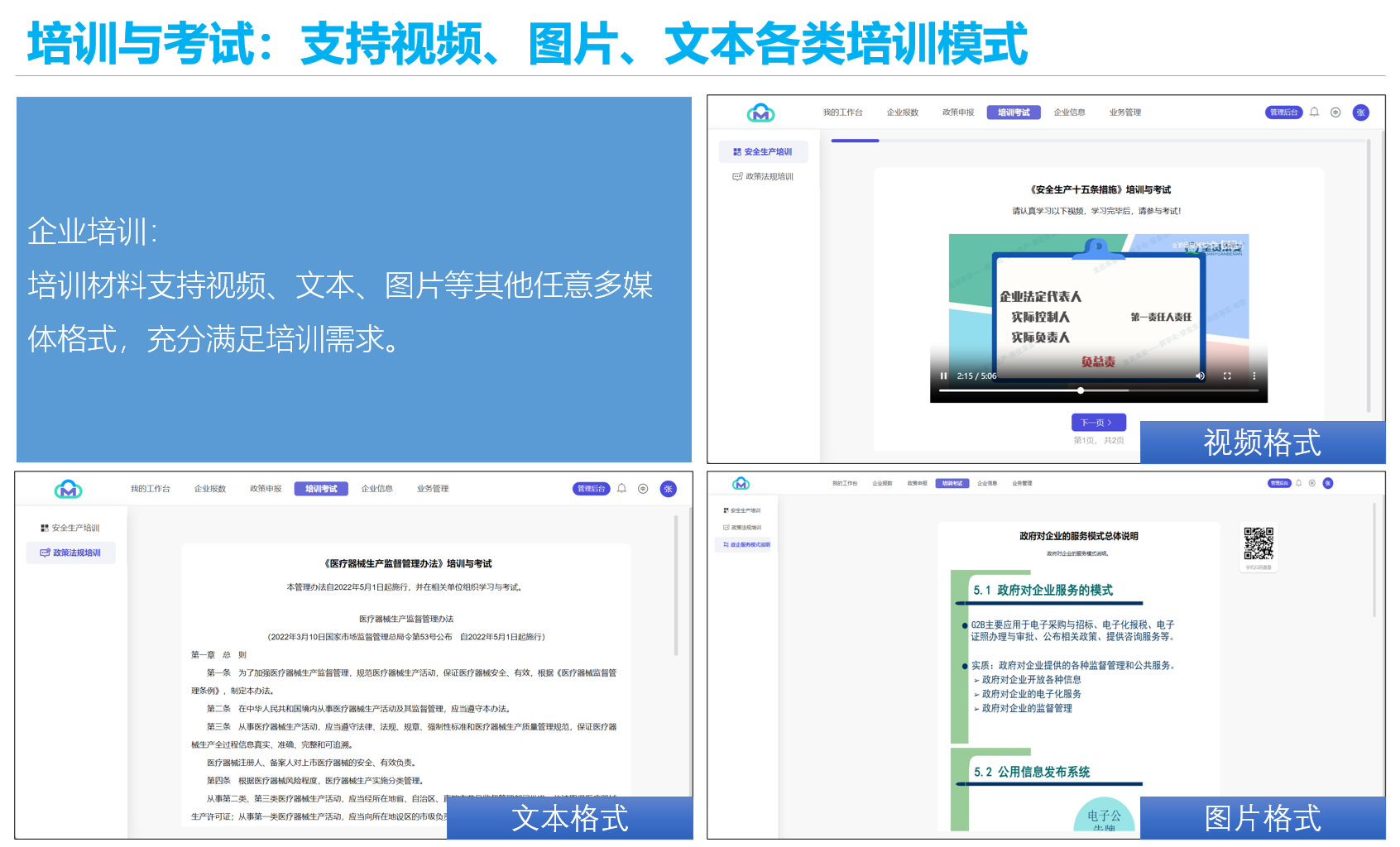Click the scrollbar in the text-format document panel

click(675, 586)
